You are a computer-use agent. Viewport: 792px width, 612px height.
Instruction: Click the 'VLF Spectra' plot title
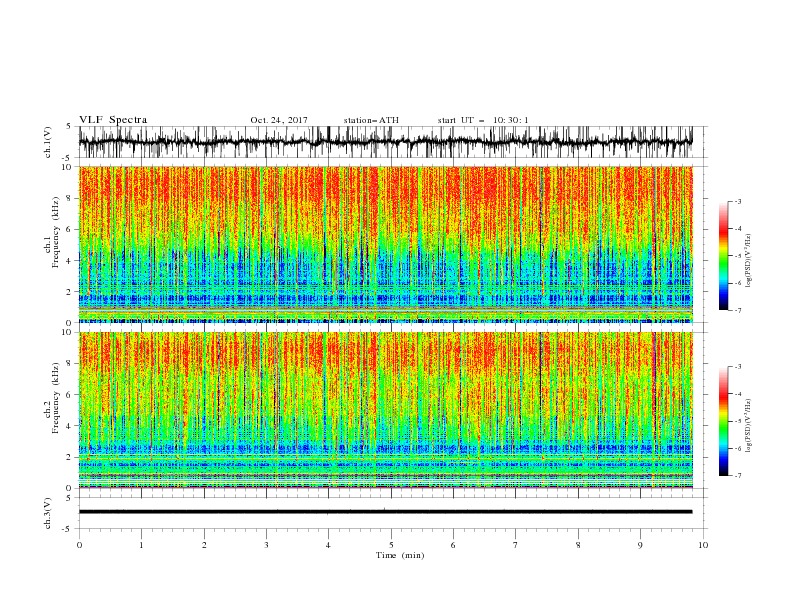point(113,120)
